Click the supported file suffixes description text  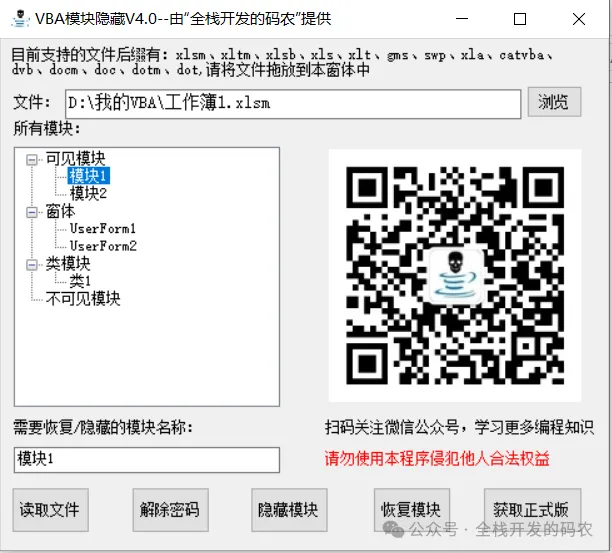(282, 62)
